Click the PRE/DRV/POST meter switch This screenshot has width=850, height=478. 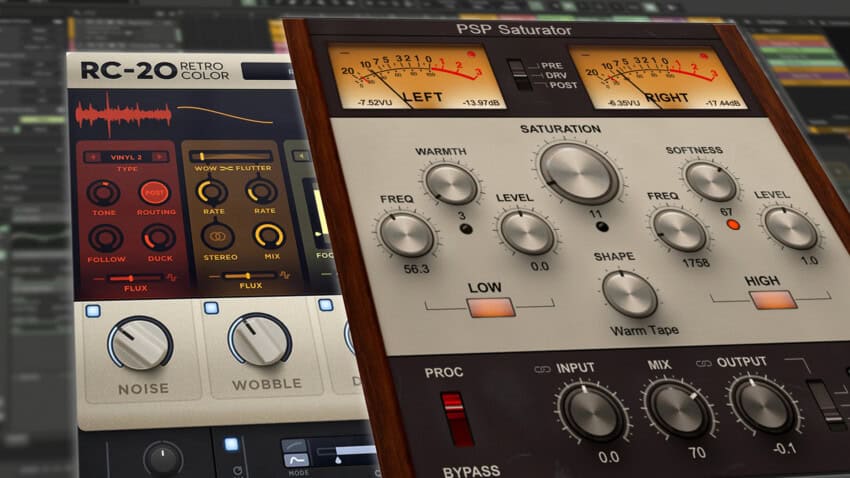click(516, 74)
